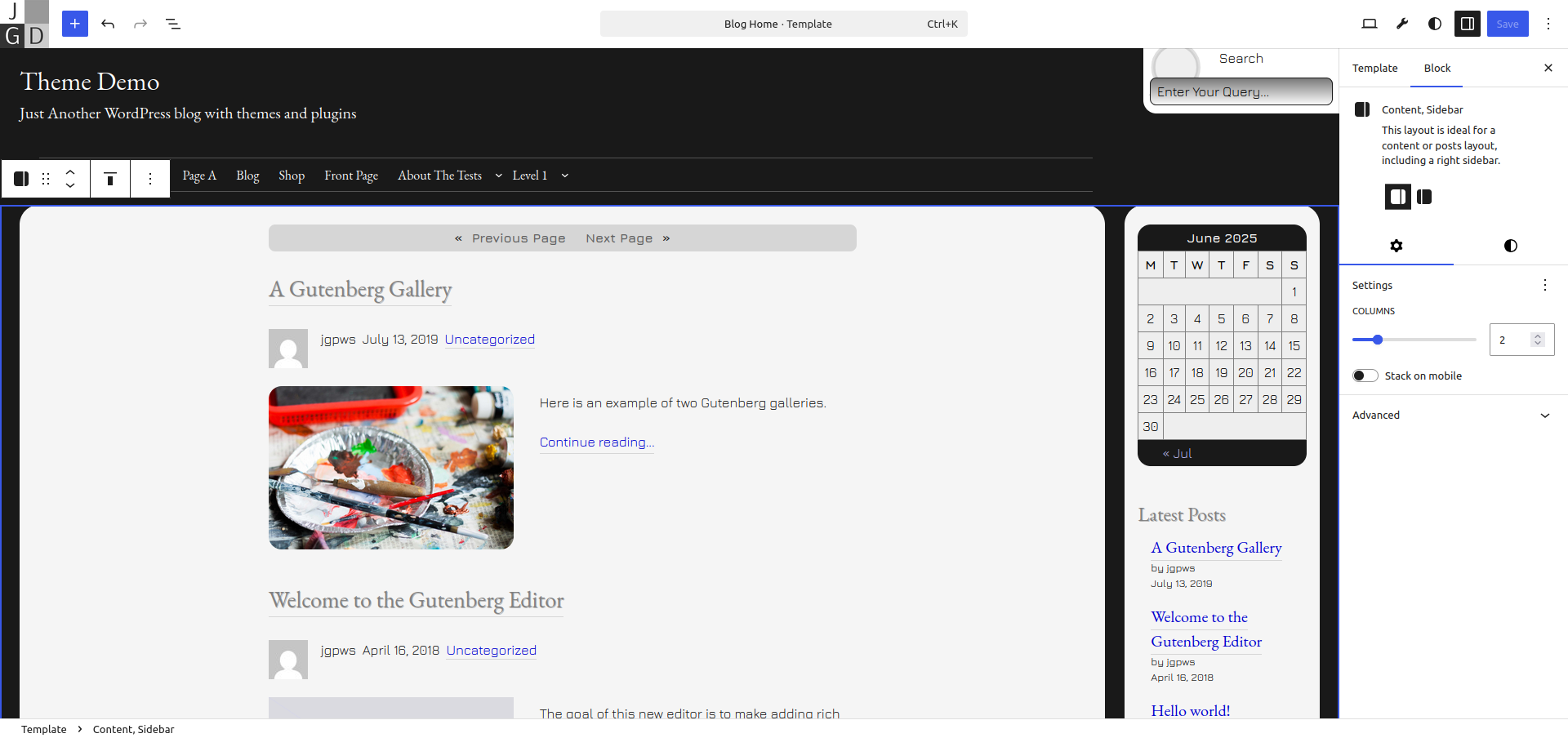Screen dimensions: 1568x738
Task: Adjust the Columns slider
Action: click(x=1378, y=340)
